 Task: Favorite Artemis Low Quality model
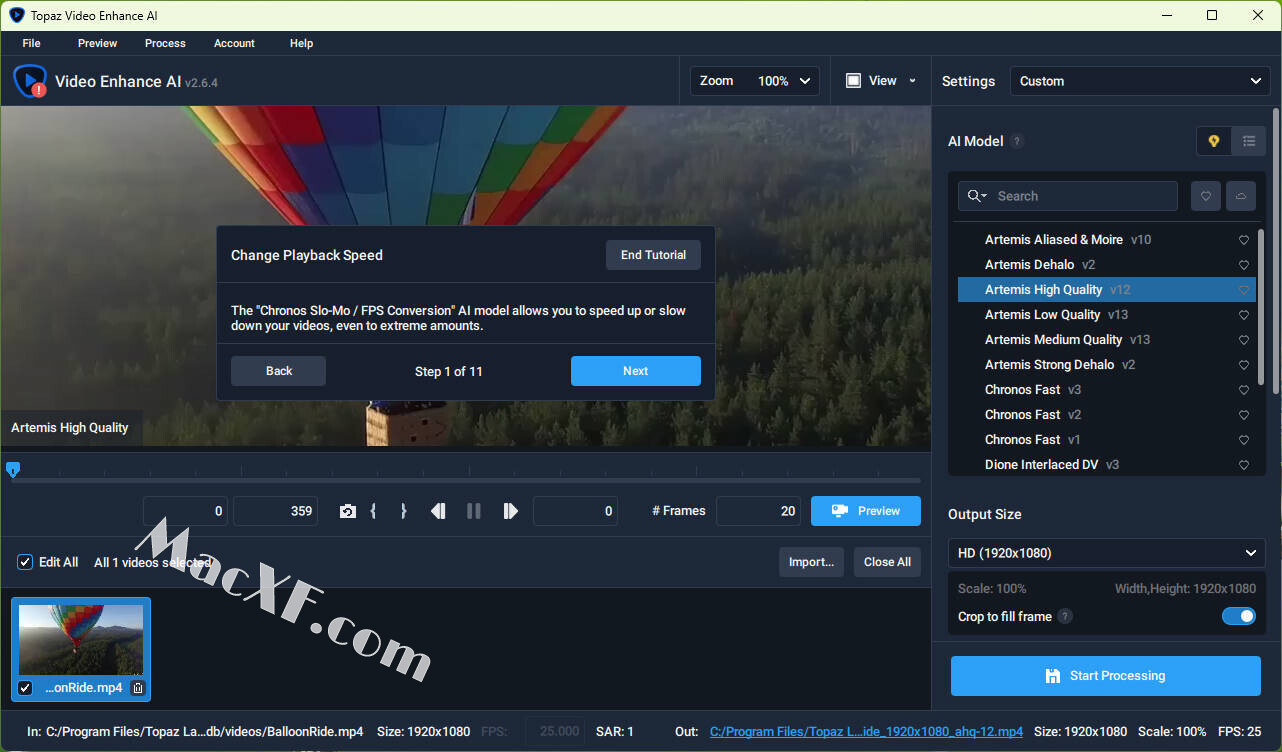(x=1244, y=315)
